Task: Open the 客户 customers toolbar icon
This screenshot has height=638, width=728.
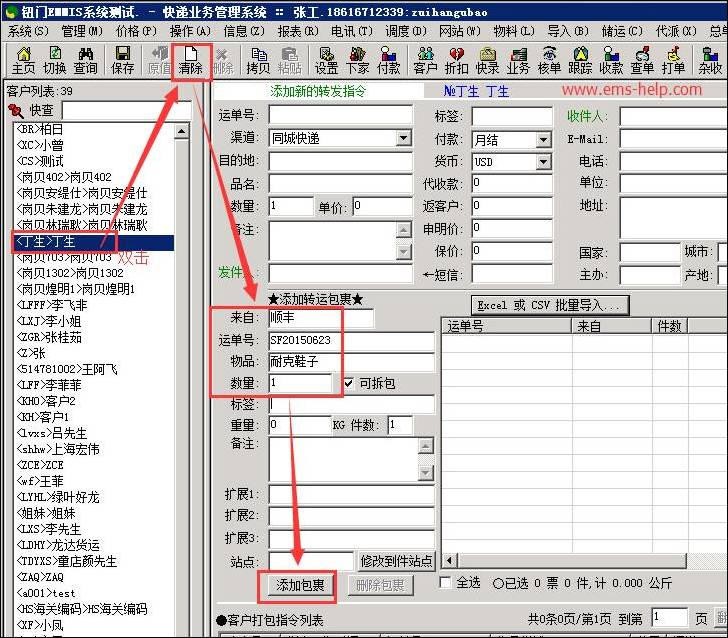Action: click(x=425, y=61)
